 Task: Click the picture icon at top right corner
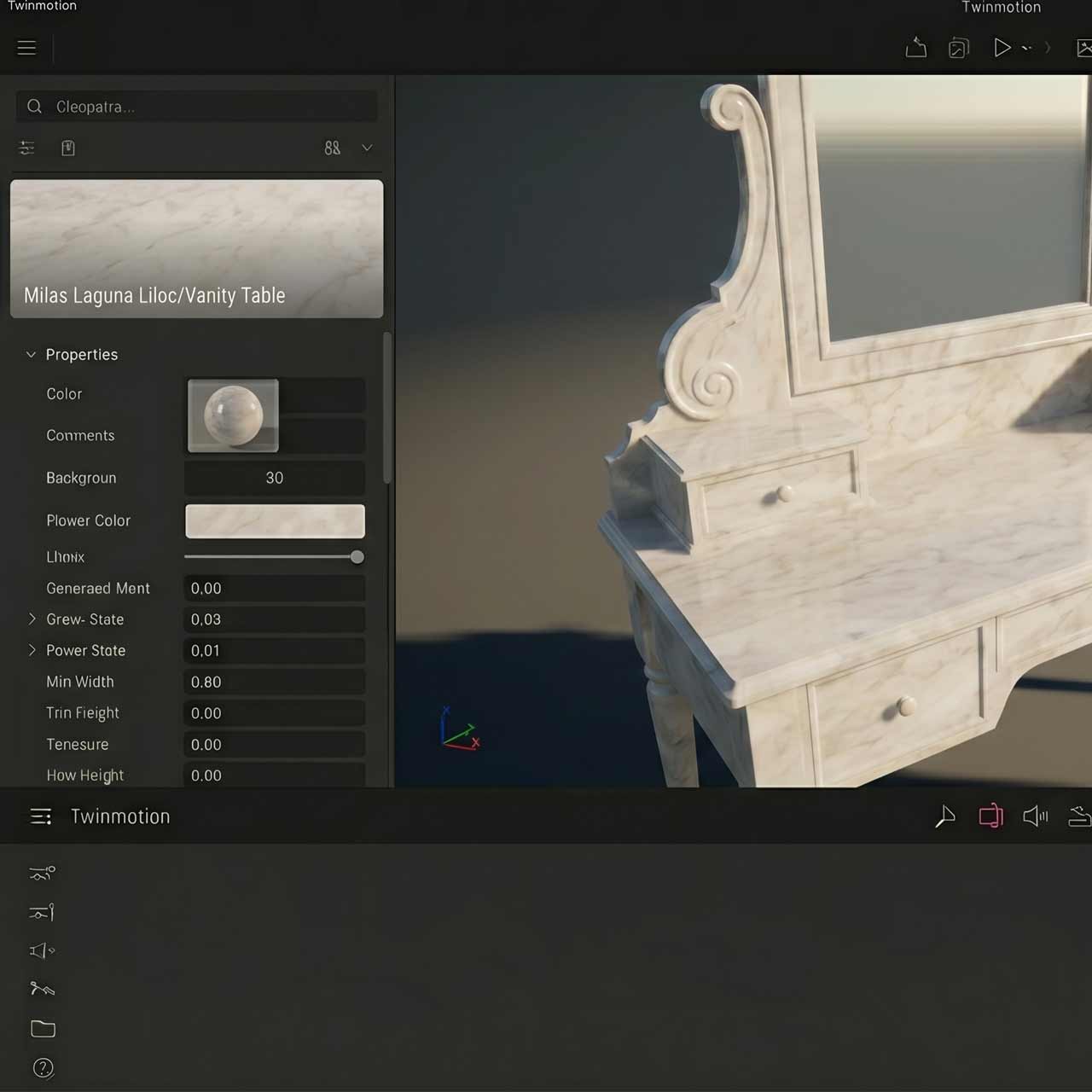click(x=1083, y=48)
